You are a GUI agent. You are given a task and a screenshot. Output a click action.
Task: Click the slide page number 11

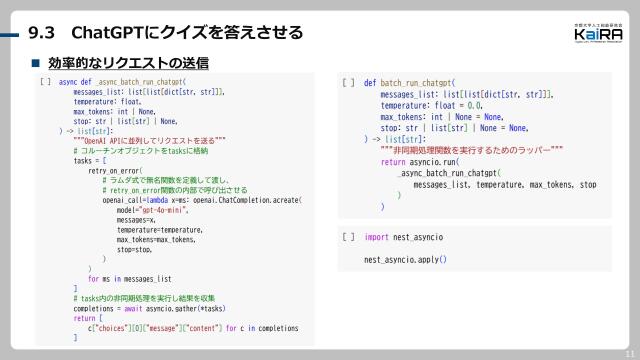(x=630, y=354)
